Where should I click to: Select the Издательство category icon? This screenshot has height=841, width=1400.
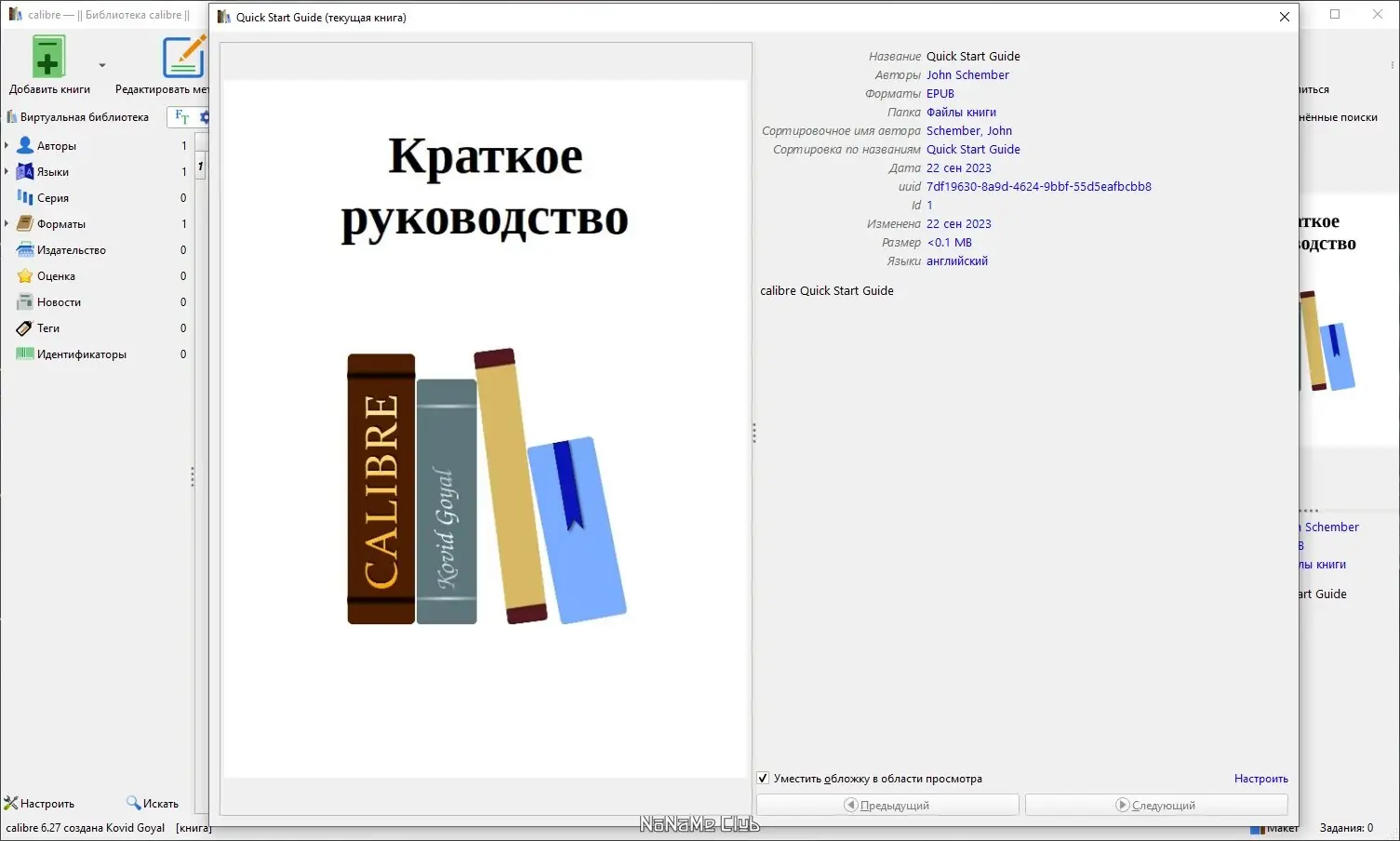point(25,250)
